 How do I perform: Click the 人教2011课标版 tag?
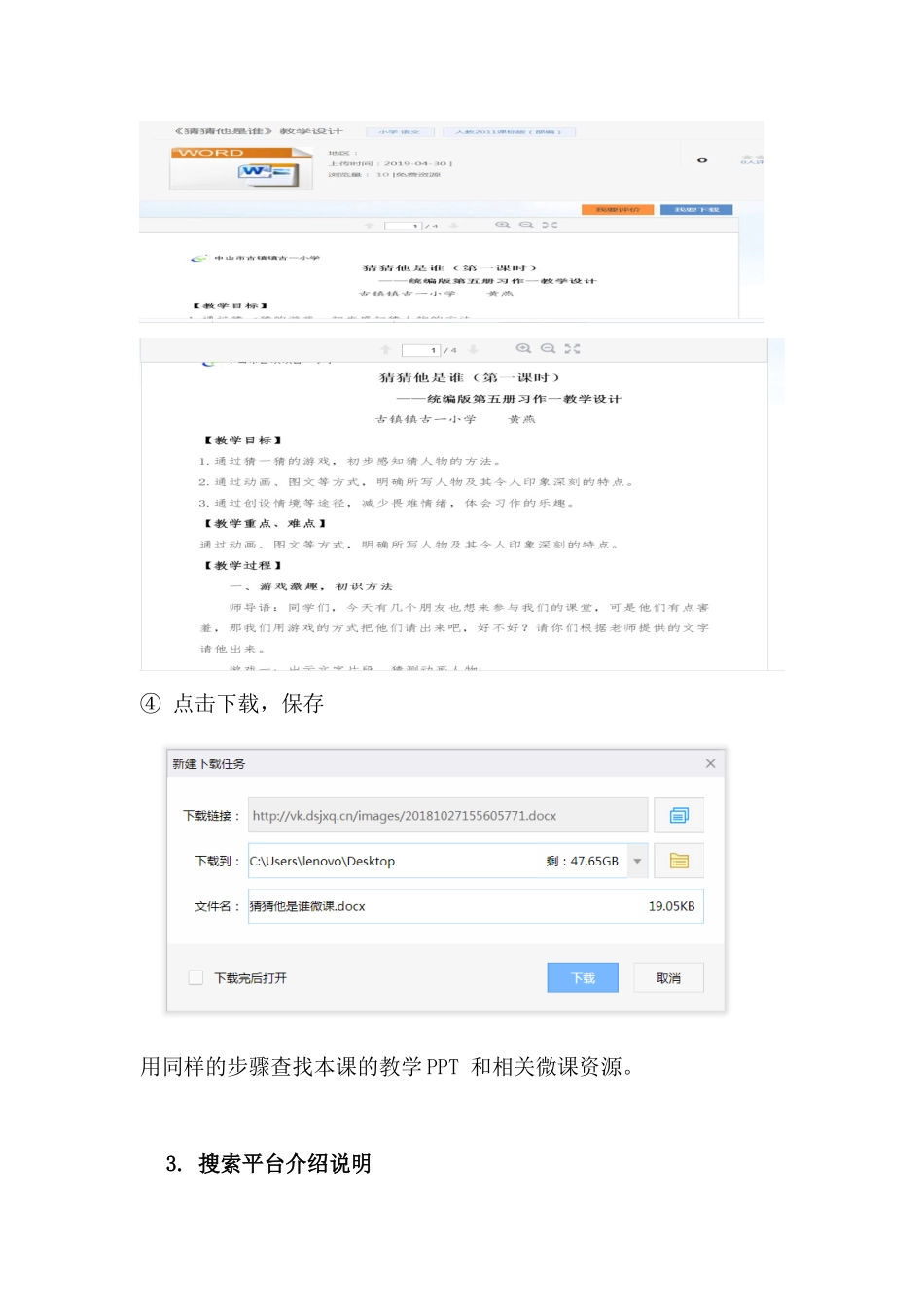[509, 131]
